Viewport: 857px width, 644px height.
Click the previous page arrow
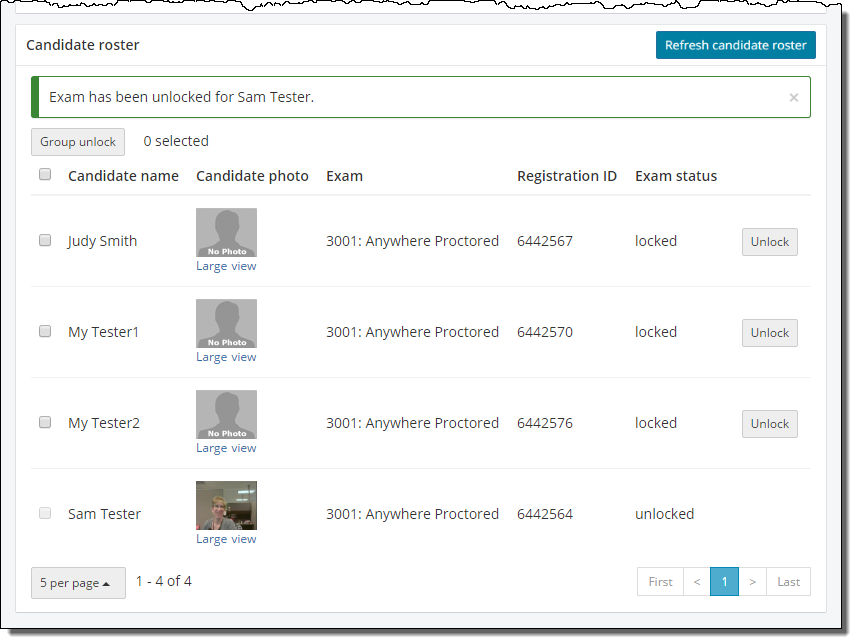click(696, 582)
